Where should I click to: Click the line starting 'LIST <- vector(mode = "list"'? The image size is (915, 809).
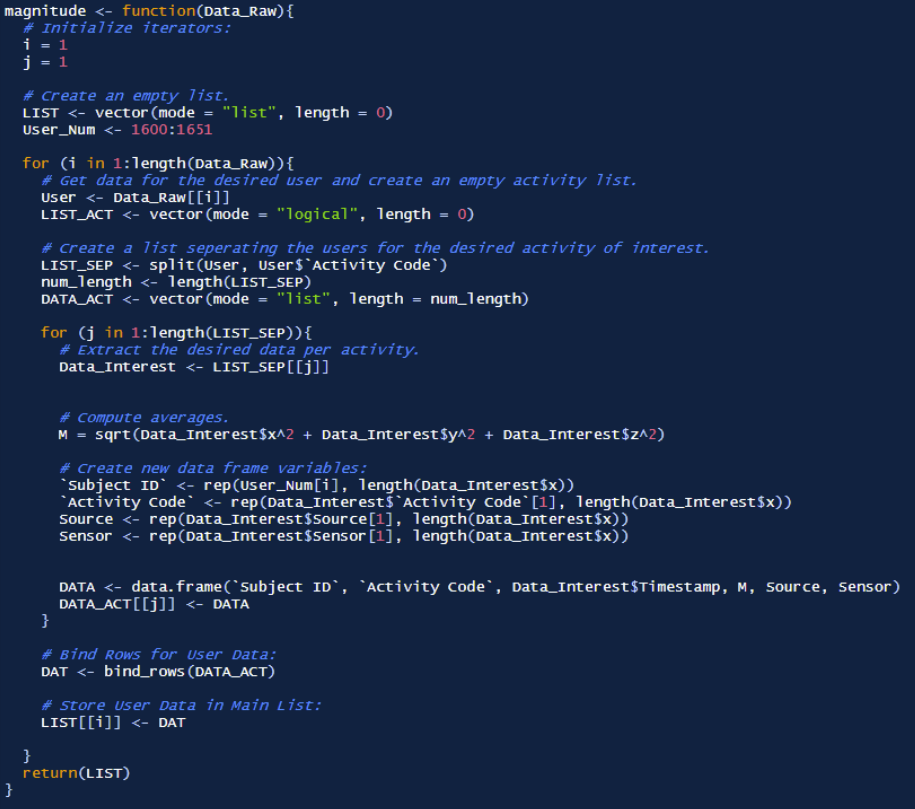(208, 113)
